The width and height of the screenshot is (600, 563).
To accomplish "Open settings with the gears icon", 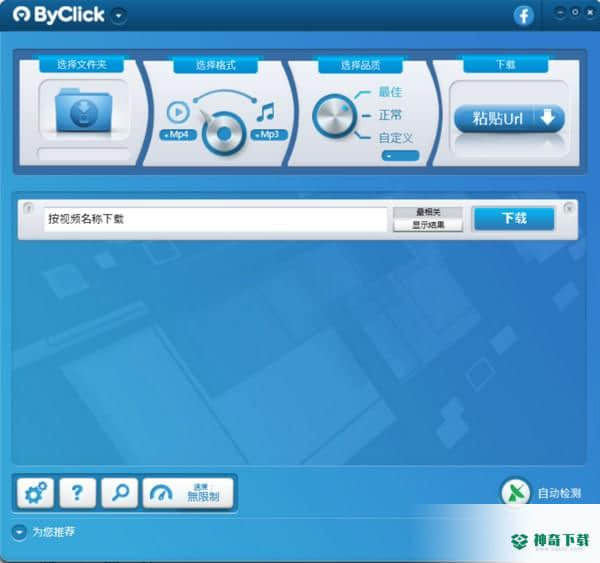I will click(x=35, y=493).
